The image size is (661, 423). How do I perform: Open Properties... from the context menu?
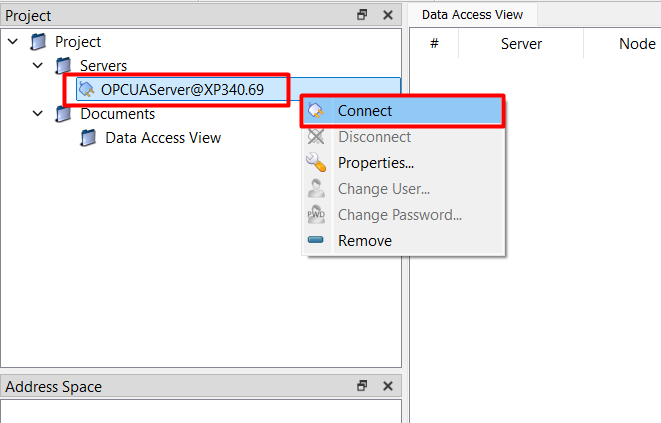click(376, 163)
